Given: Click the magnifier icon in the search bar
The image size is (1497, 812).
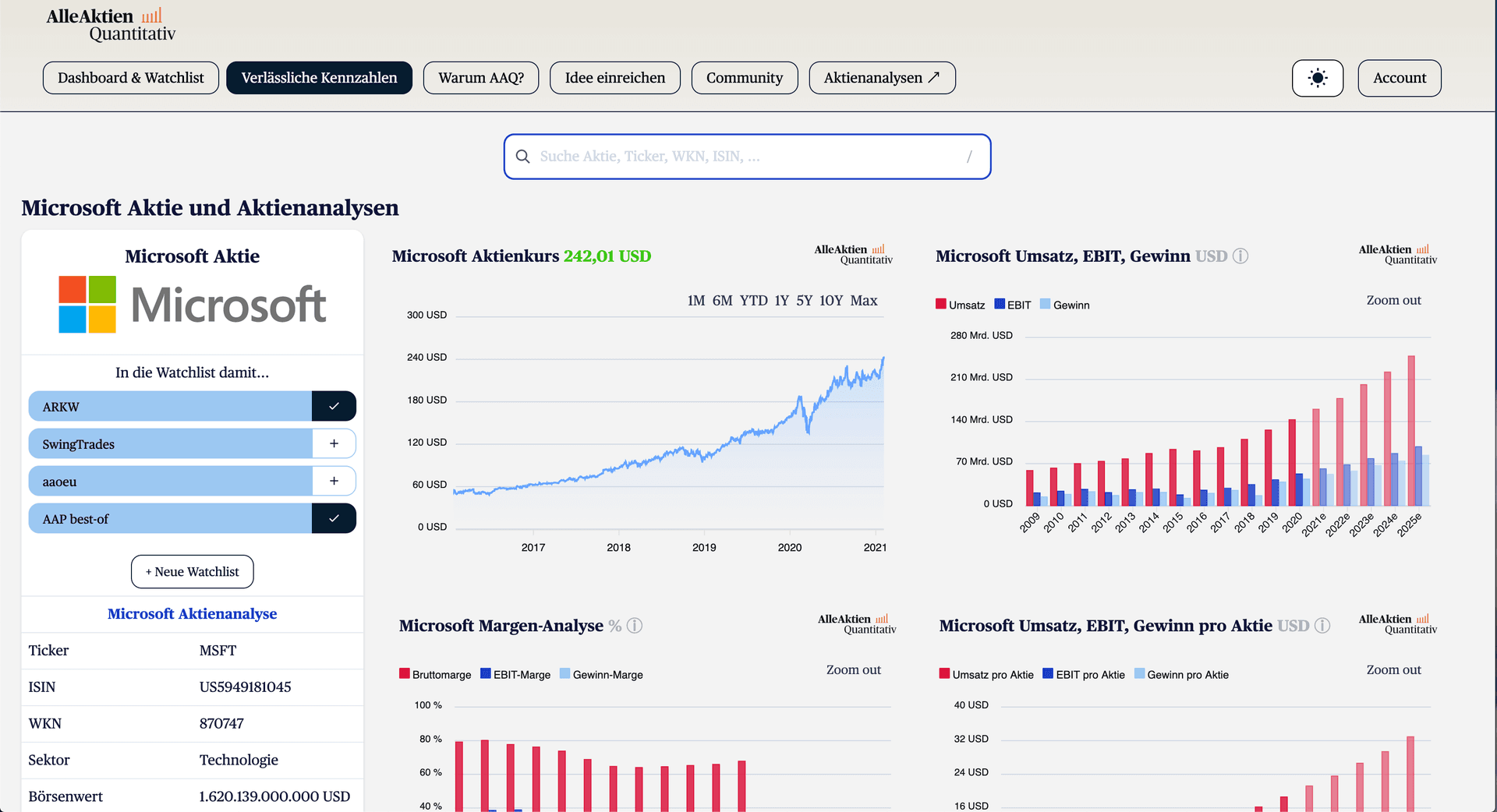Looking at the screenshot, I should pos(523,157).
